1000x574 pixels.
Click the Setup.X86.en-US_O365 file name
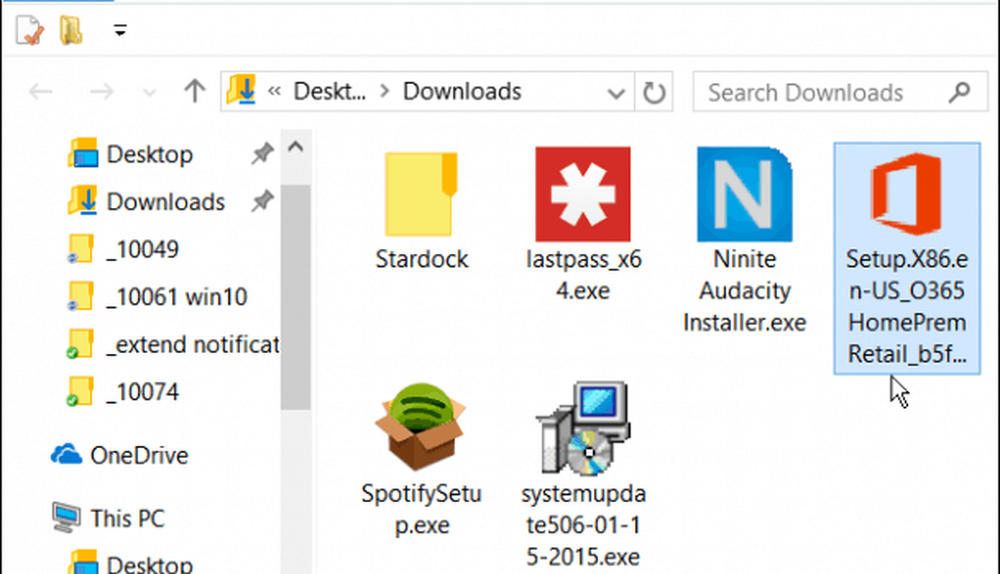tap(907, 306)
